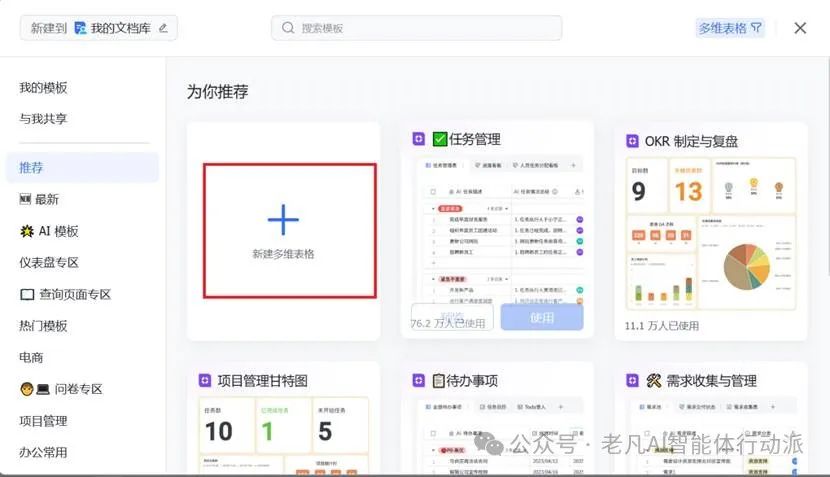This screenshot has height=477, width=830.
Task: Click the magnifier icon in the search box
Action: [288, 28]
